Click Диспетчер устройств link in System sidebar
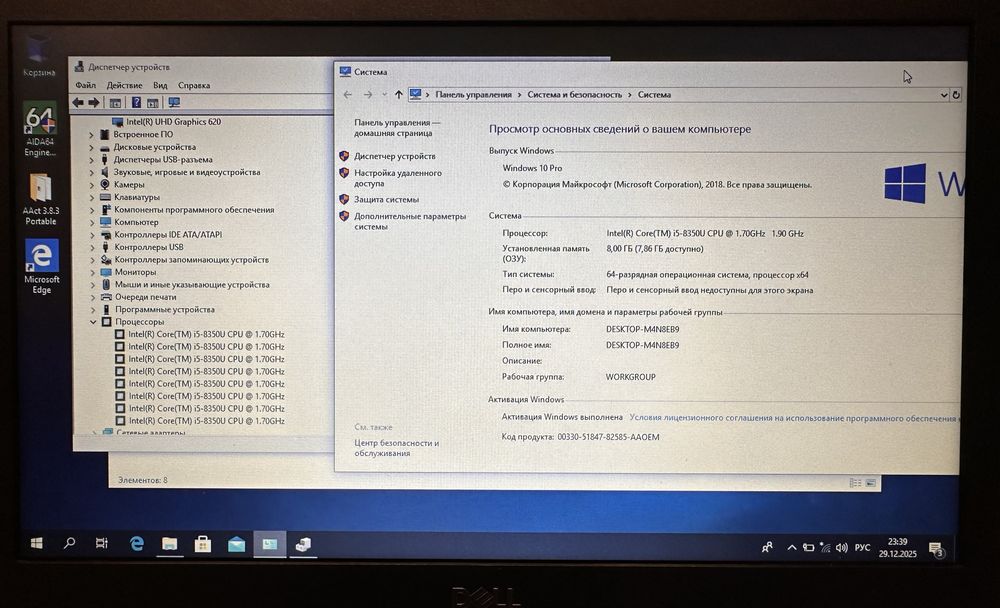Image resolution: width=1000 pixels, height=608 pixels. point(395,156)
